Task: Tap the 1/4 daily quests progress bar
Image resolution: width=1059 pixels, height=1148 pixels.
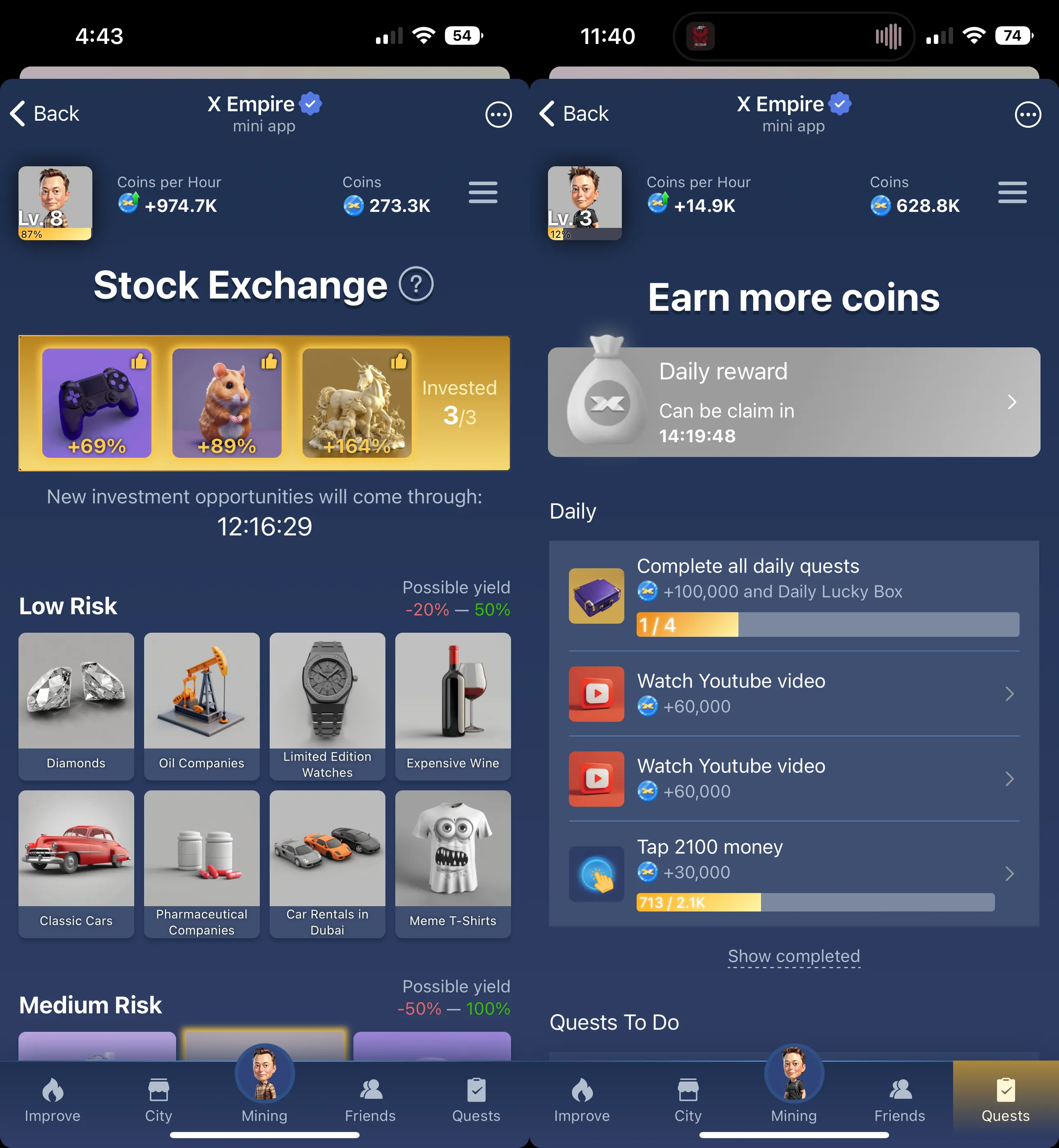Action: [x=827, y=624]
